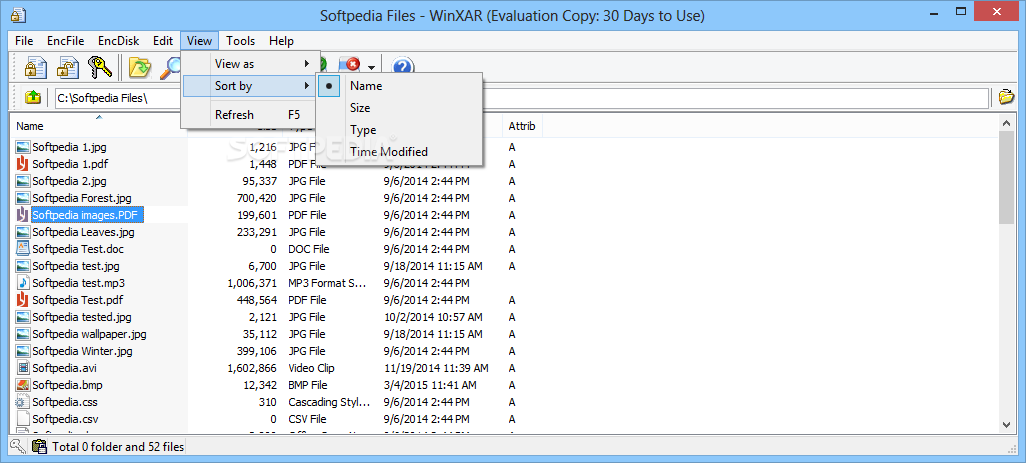Click the image icon of Softpedia Forest.jpg
The image size is (1026, 463).
point(23,198)
